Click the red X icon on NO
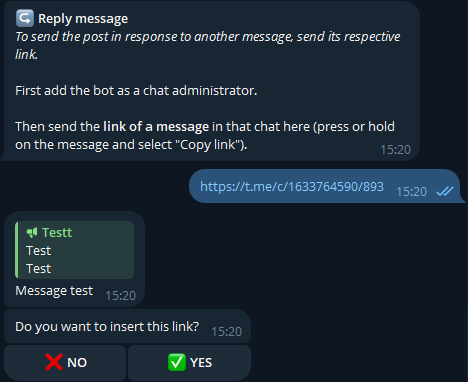The image size is (468, 382). pyautogui.click(x=54, y=362)
